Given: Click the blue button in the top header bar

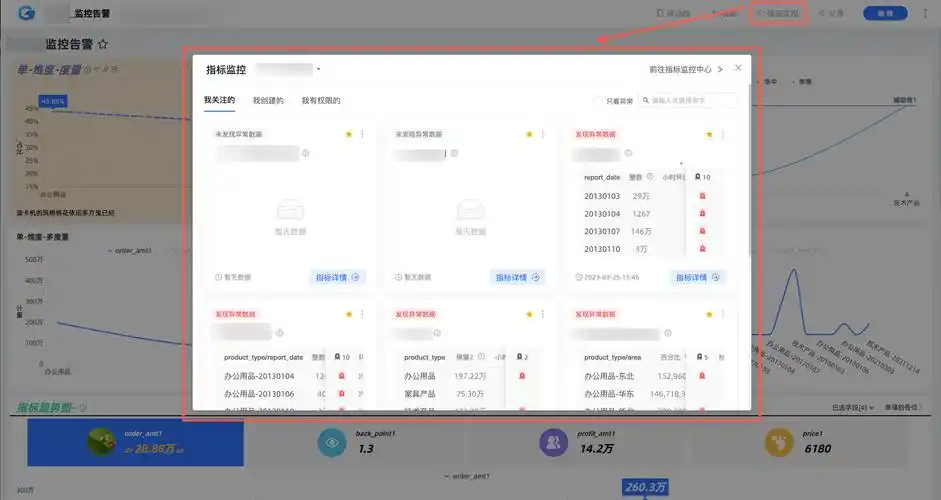Looking at the screenshot, I should coord(885,13).
